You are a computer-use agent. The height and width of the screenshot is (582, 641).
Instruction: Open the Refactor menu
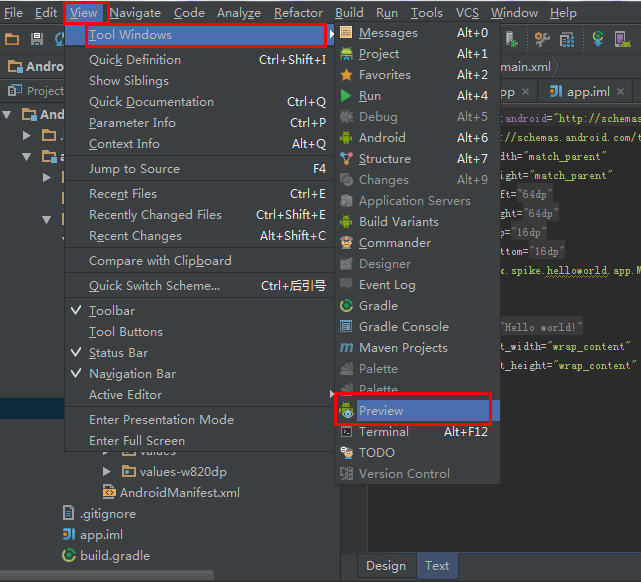click(298, 13)
